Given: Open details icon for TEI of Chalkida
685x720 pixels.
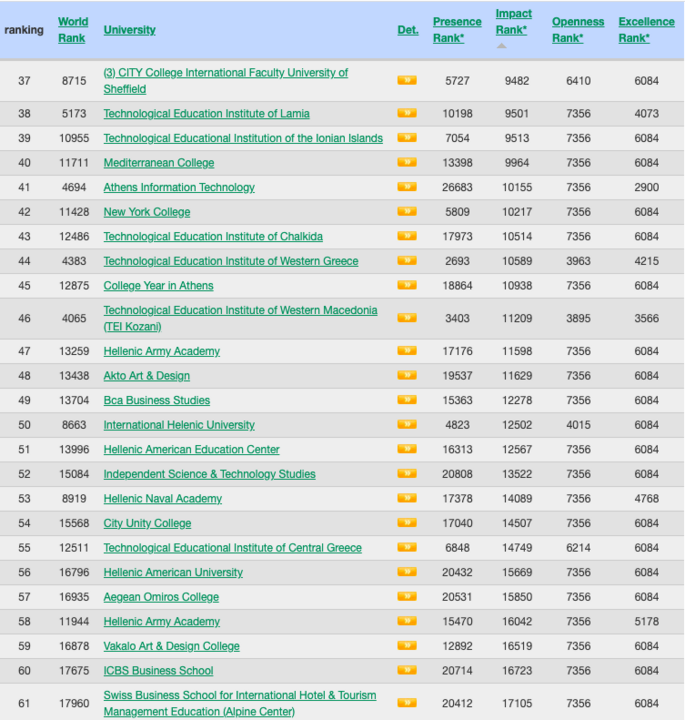Looking at the screenshot, I should 407,236.
